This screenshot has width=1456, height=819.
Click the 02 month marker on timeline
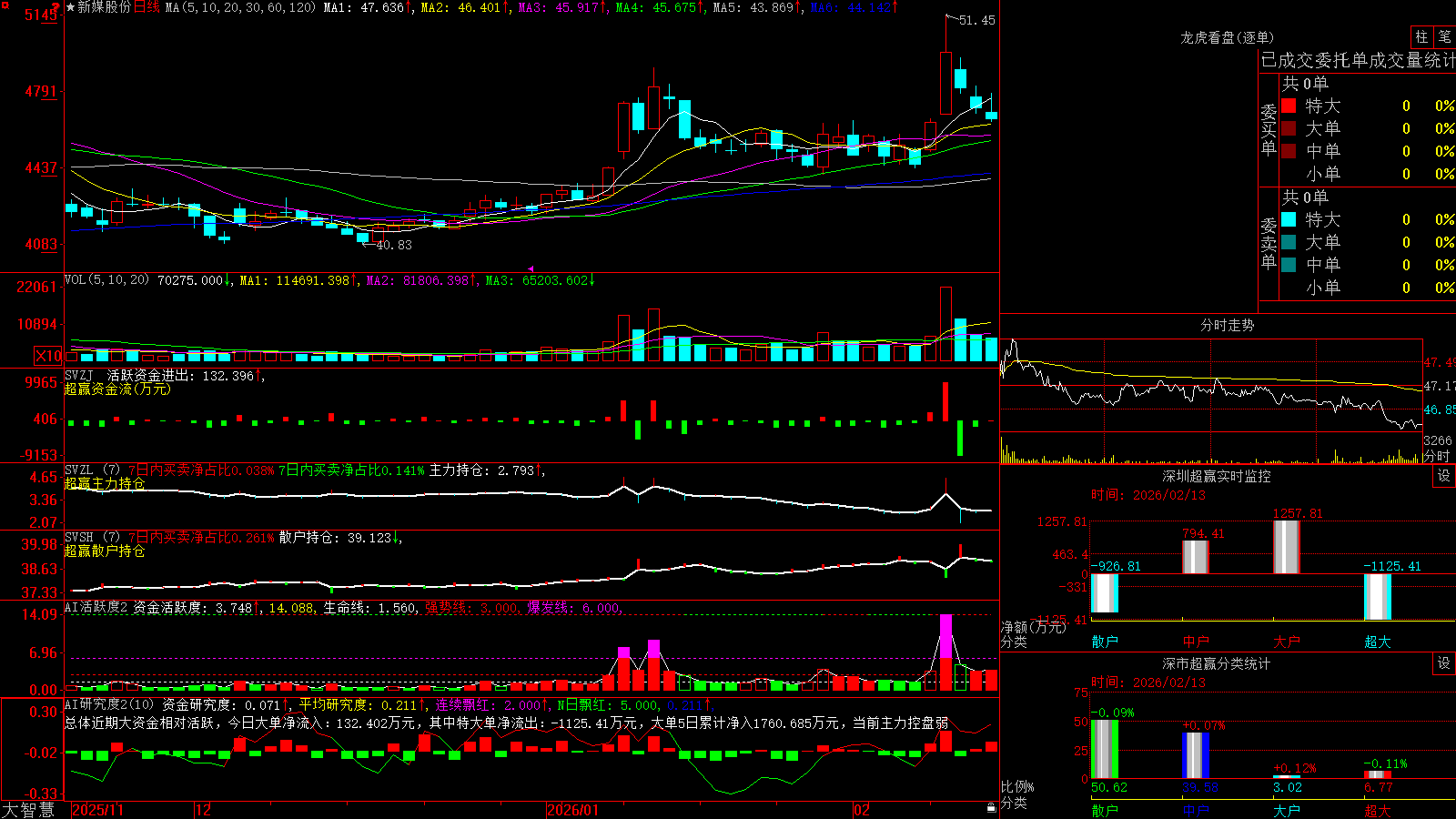coord(862,810)
